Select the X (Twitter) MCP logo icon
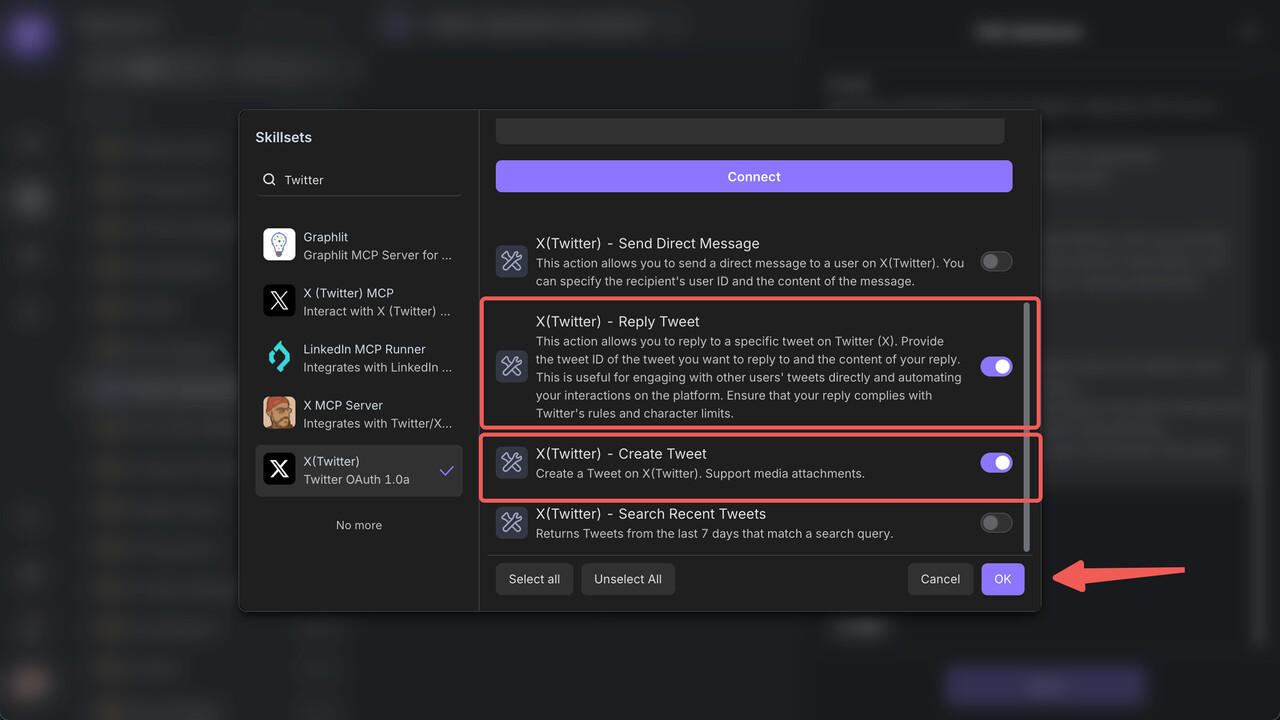 coord(279,301)
